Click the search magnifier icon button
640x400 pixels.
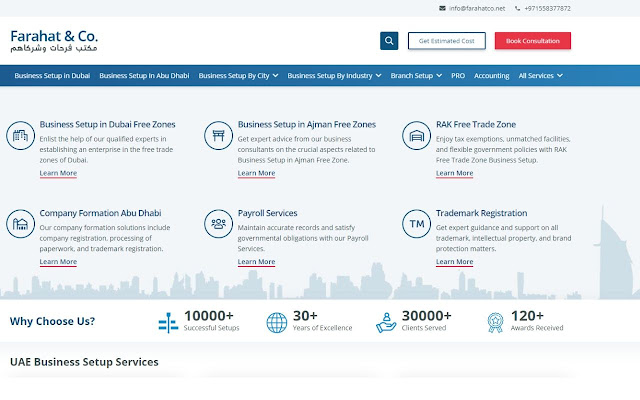[389, 41]
